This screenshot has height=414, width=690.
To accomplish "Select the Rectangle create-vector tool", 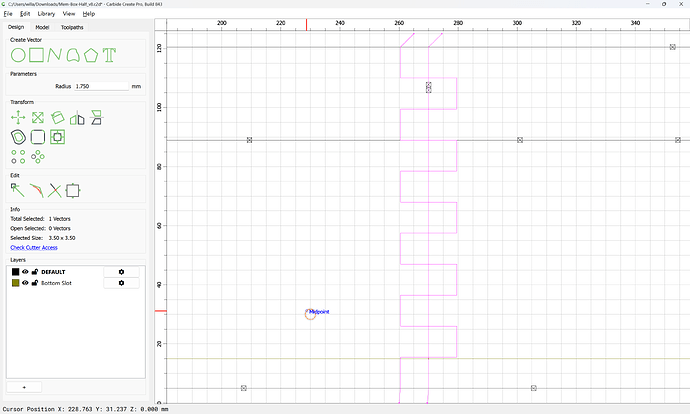I will coord(37,55).
